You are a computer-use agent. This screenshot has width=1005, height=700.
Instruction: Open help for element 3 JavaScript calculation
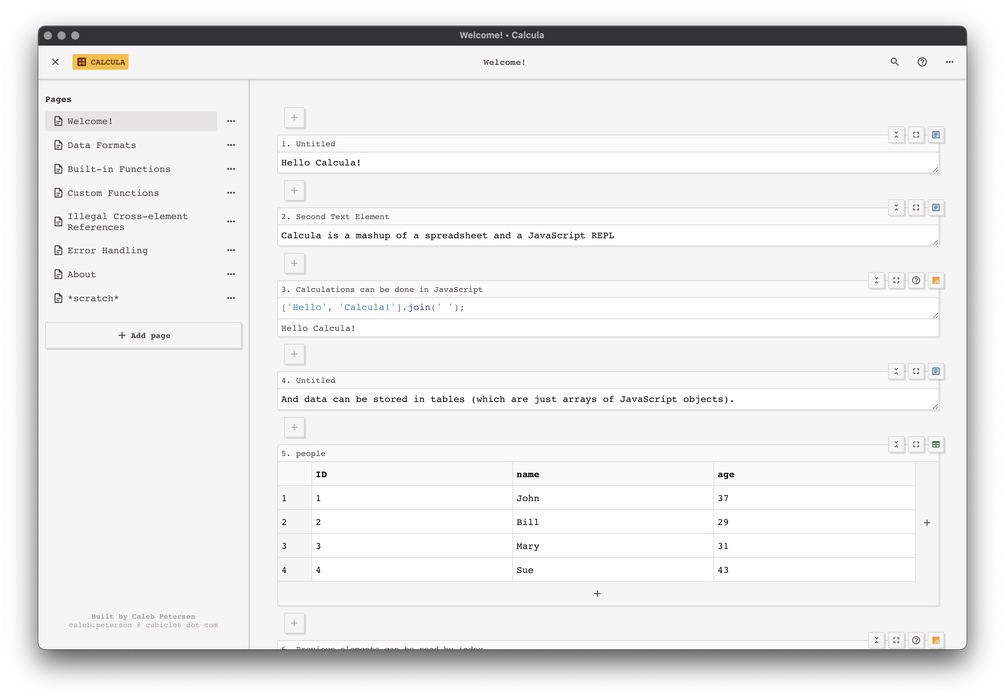point(916,280)
